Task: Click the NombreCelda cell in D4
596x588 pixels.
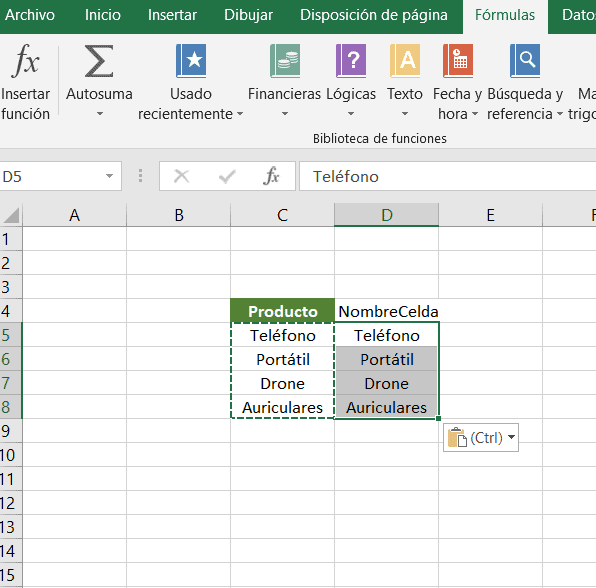Action: coord(387,311)
